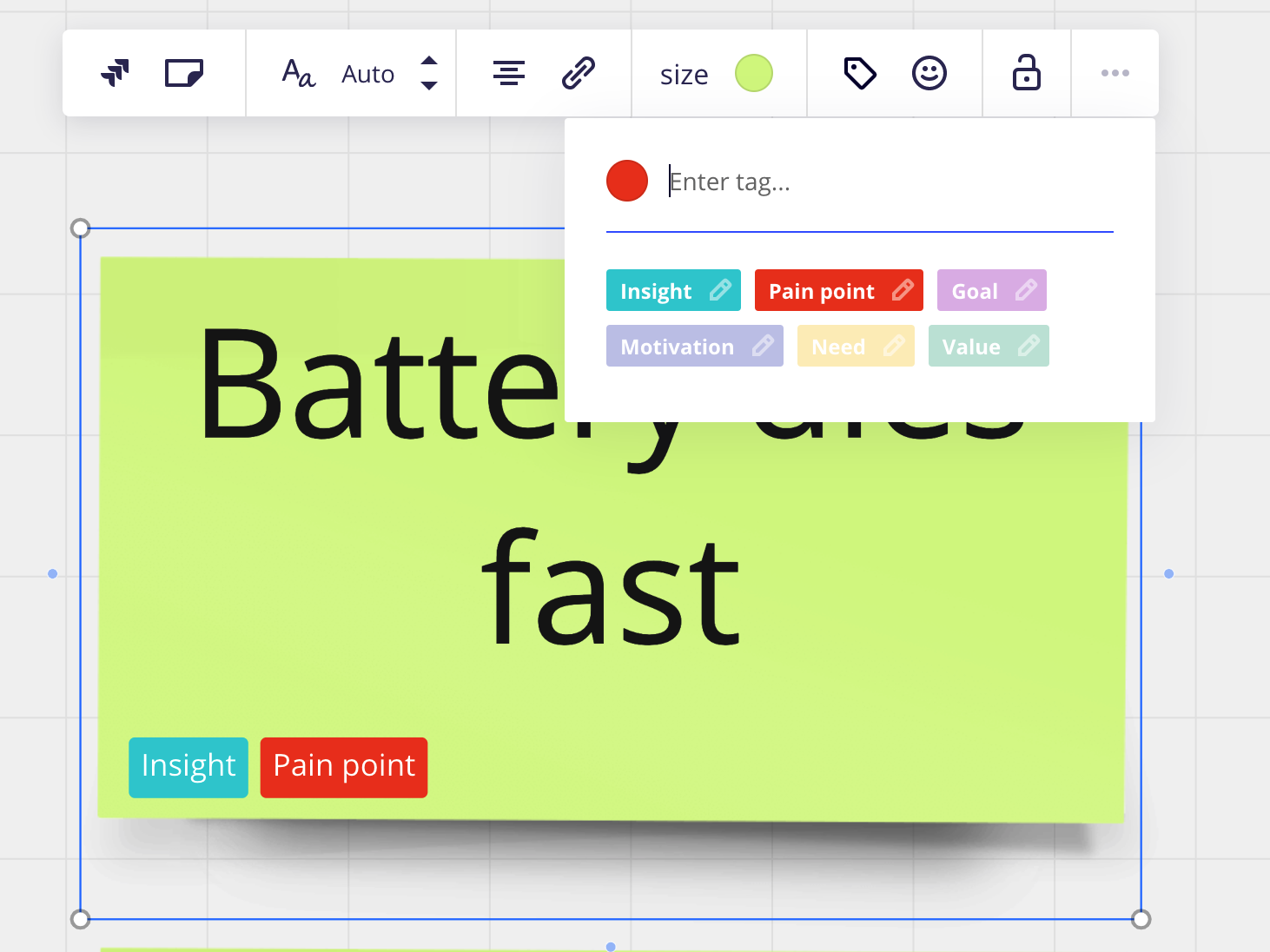1270x952 pixels.
Task: Select the tag icon in toolbar
Action: click(860, 73)
